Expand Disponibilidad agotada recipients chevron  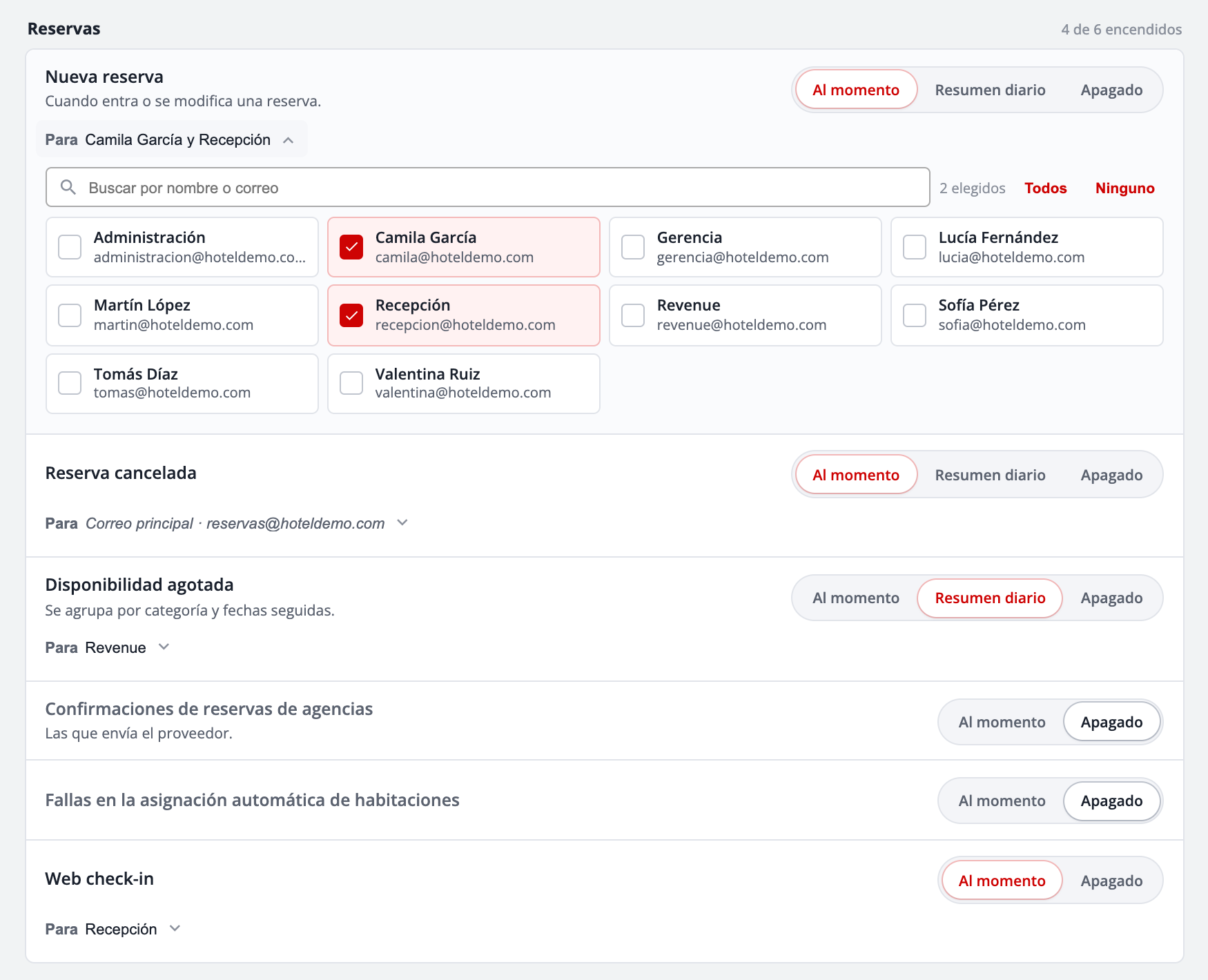tap(164, 647)
